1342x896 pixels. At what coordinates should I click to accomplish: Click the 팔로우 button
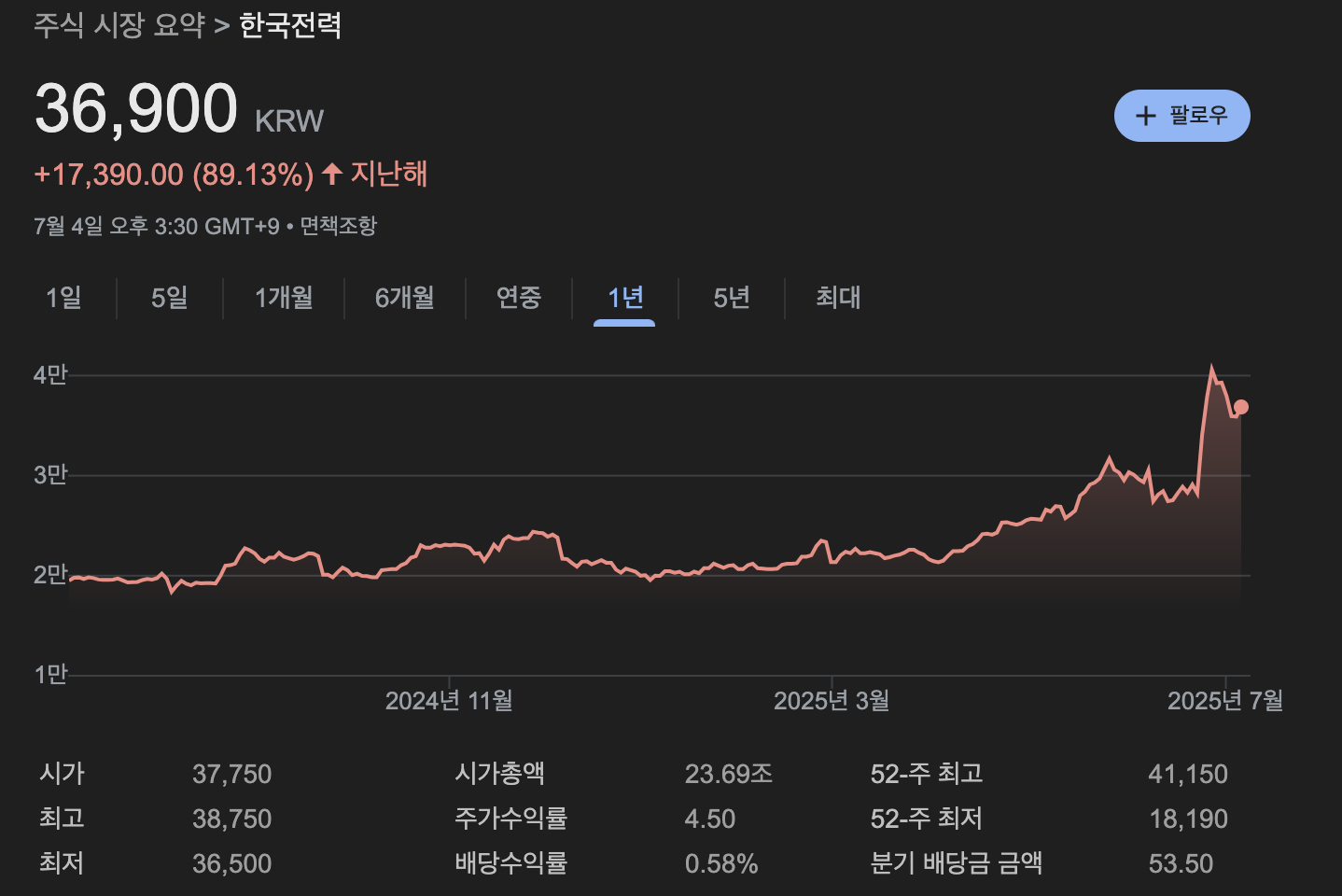tap(1182, 115)
